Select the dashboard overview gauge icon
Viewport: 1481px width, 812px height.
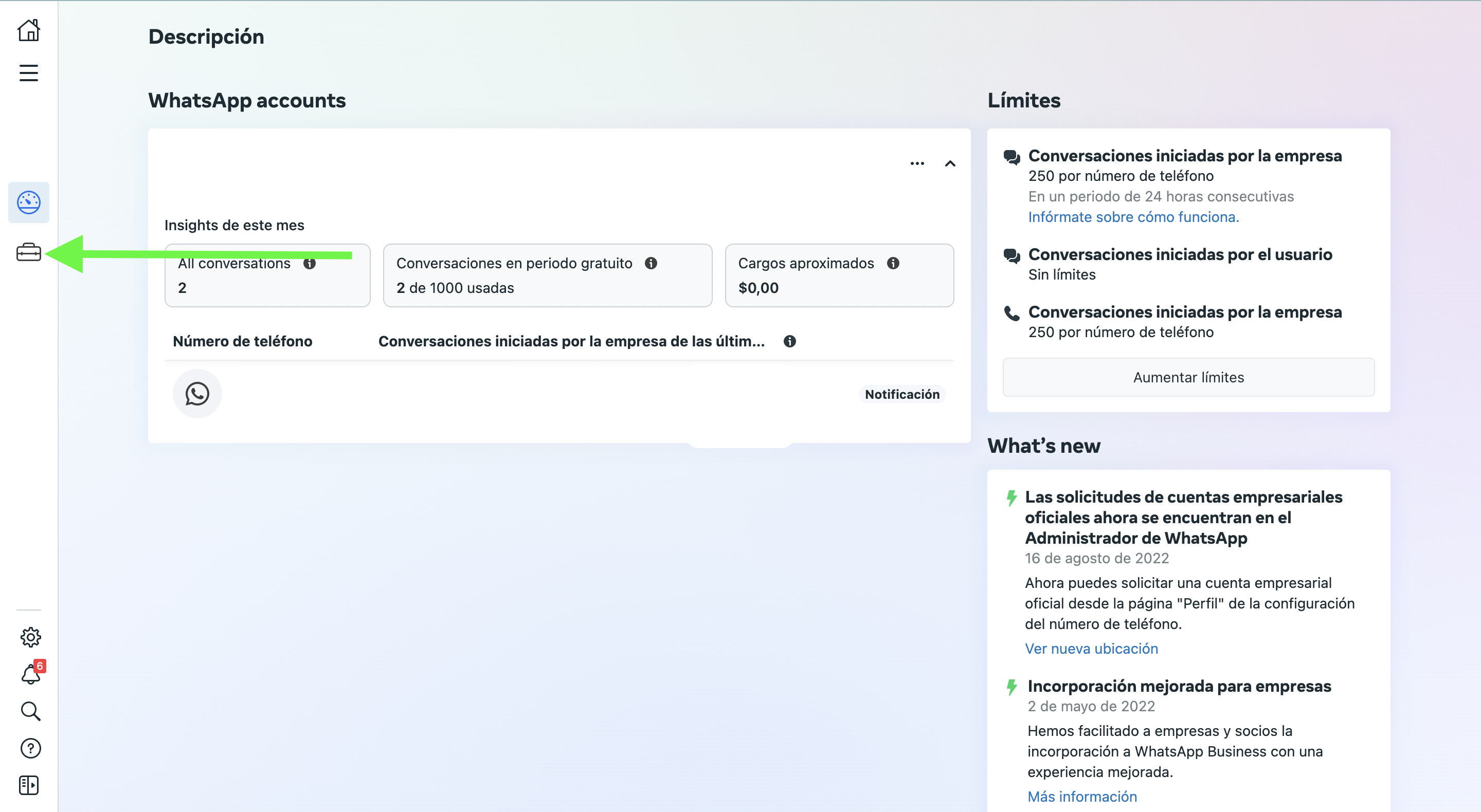point(29,202)
